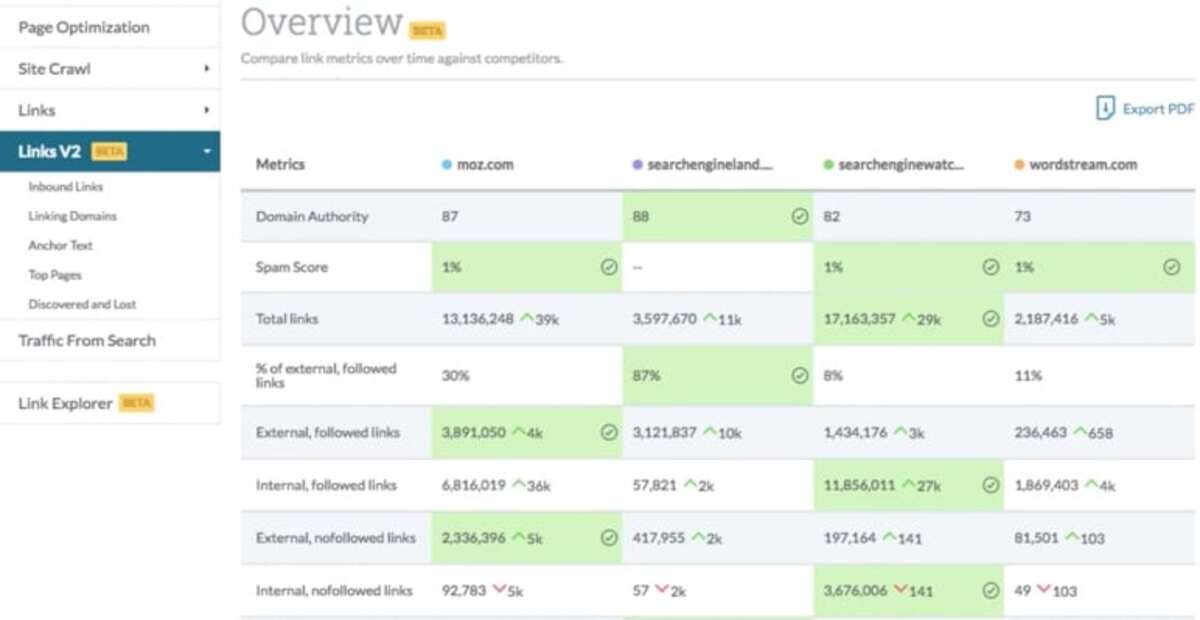This screenshot has width=1200, height=620.
Task: Click green up arrow beside moz.com Total links
Action: tap(528, 319)
